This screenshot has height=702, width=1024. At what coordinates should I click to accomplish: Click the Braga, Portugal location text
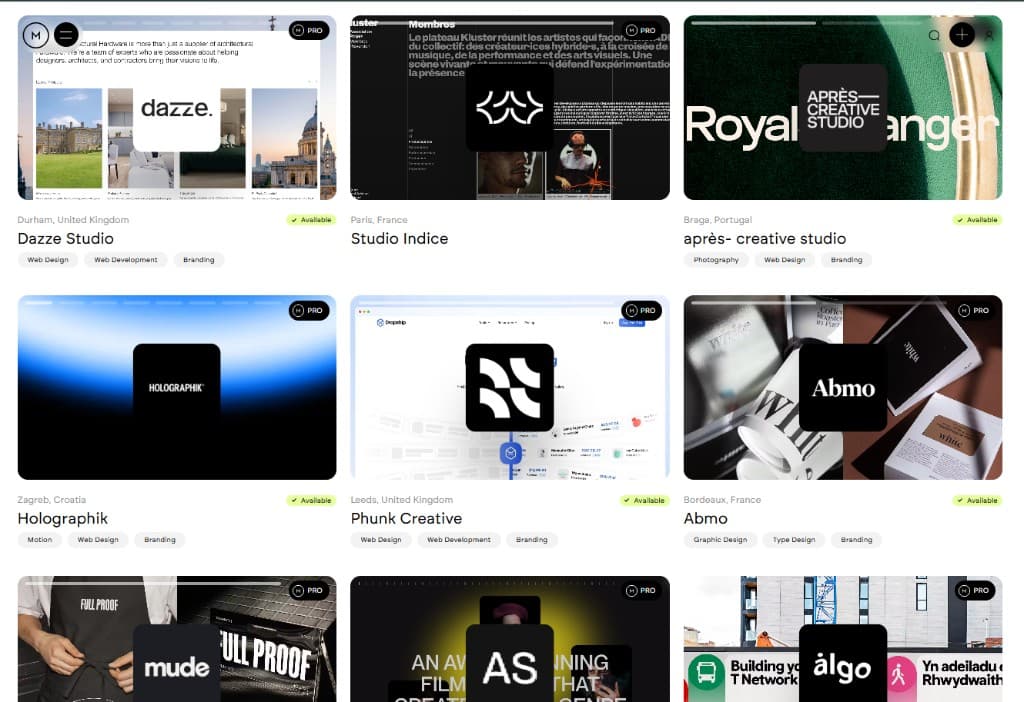718,220
